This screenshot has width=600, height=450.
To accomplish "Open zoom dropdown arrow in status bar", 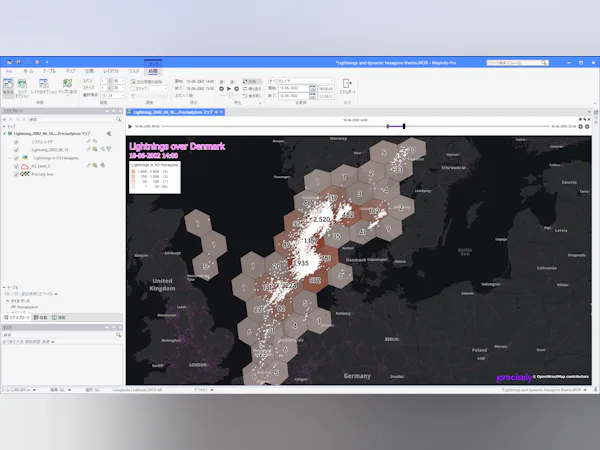I will [34, 390].
